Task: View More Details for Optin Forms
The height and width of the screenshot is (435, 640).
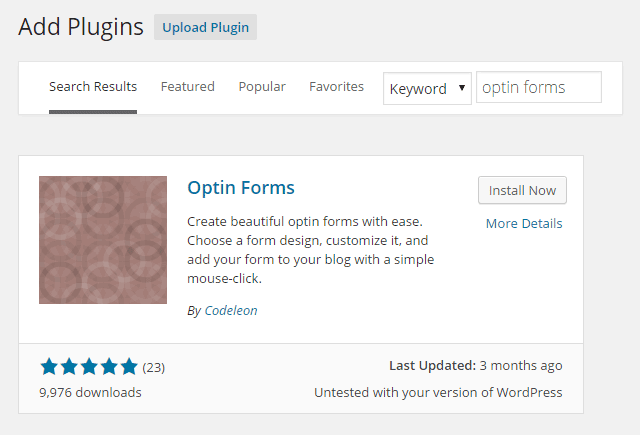Action: 524,224
